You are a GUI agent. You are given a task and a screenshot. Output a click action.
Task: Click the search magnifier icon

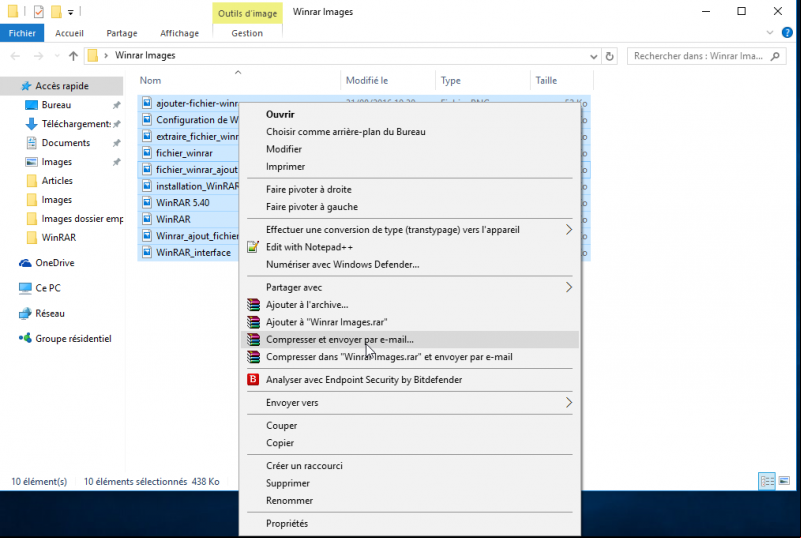775,56
